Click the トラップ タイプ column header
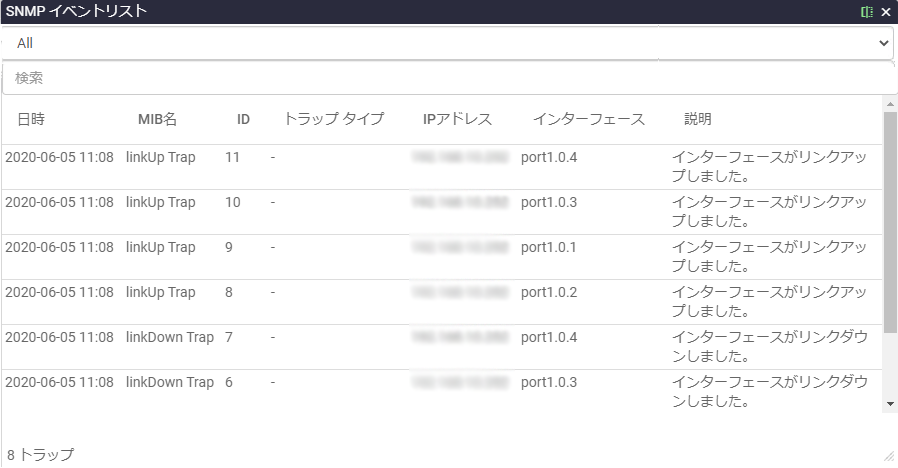 tap(334, 119)
